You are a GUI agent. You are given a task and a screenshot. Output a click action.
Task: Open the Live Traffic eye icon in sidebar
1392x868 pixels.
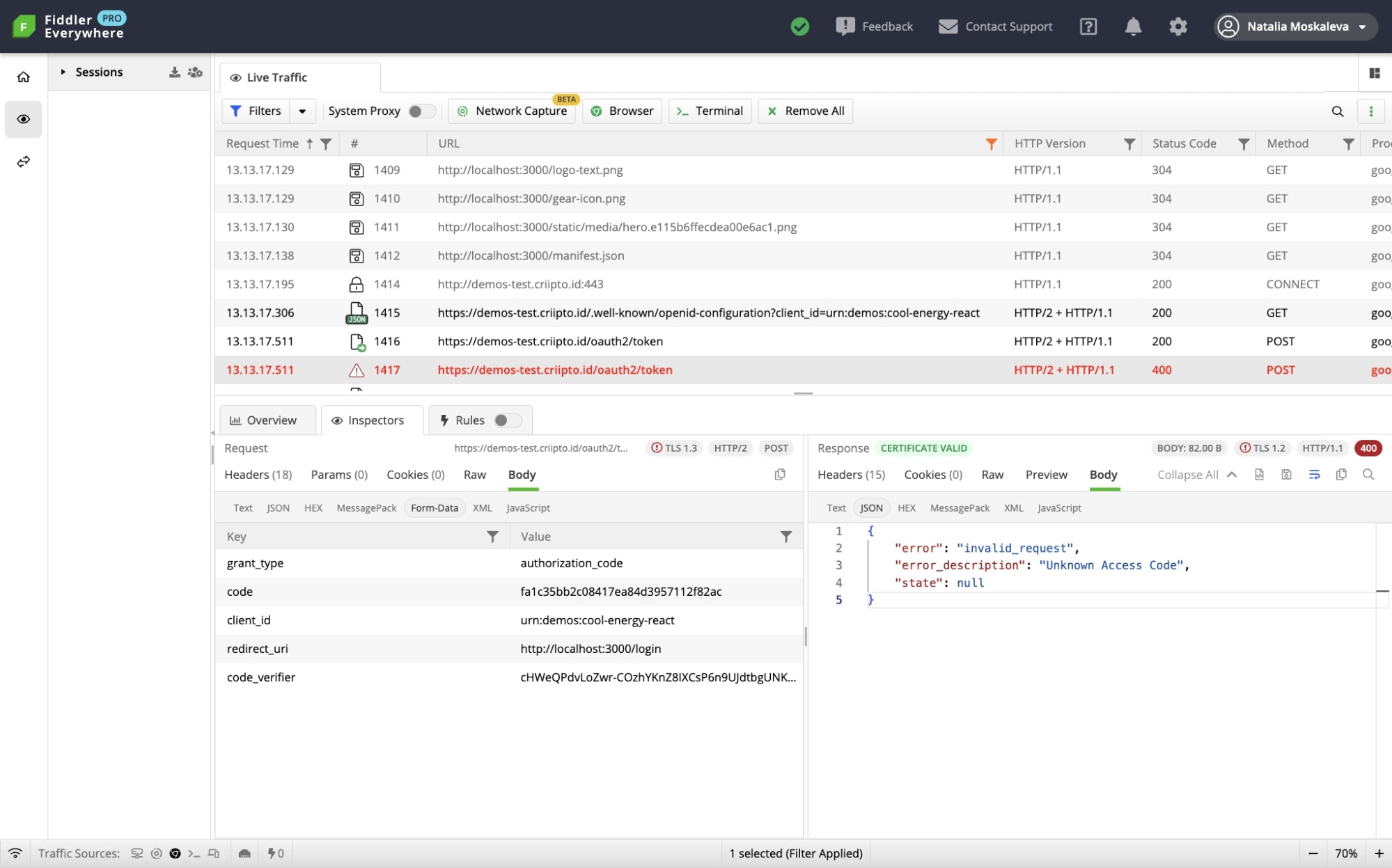[23, 119]
